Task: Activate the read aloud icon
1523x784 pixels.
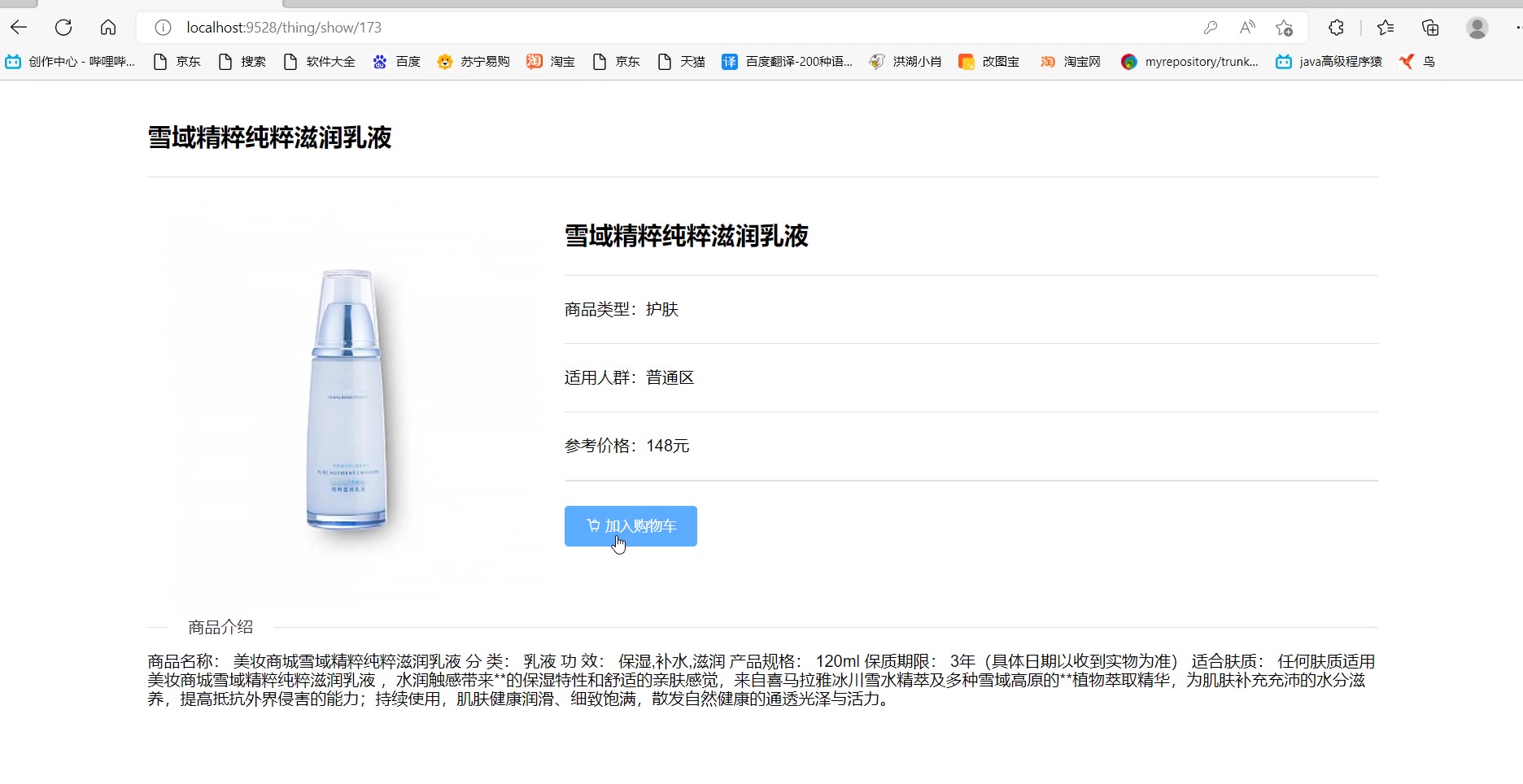Action: click(x=1247, y=28)
